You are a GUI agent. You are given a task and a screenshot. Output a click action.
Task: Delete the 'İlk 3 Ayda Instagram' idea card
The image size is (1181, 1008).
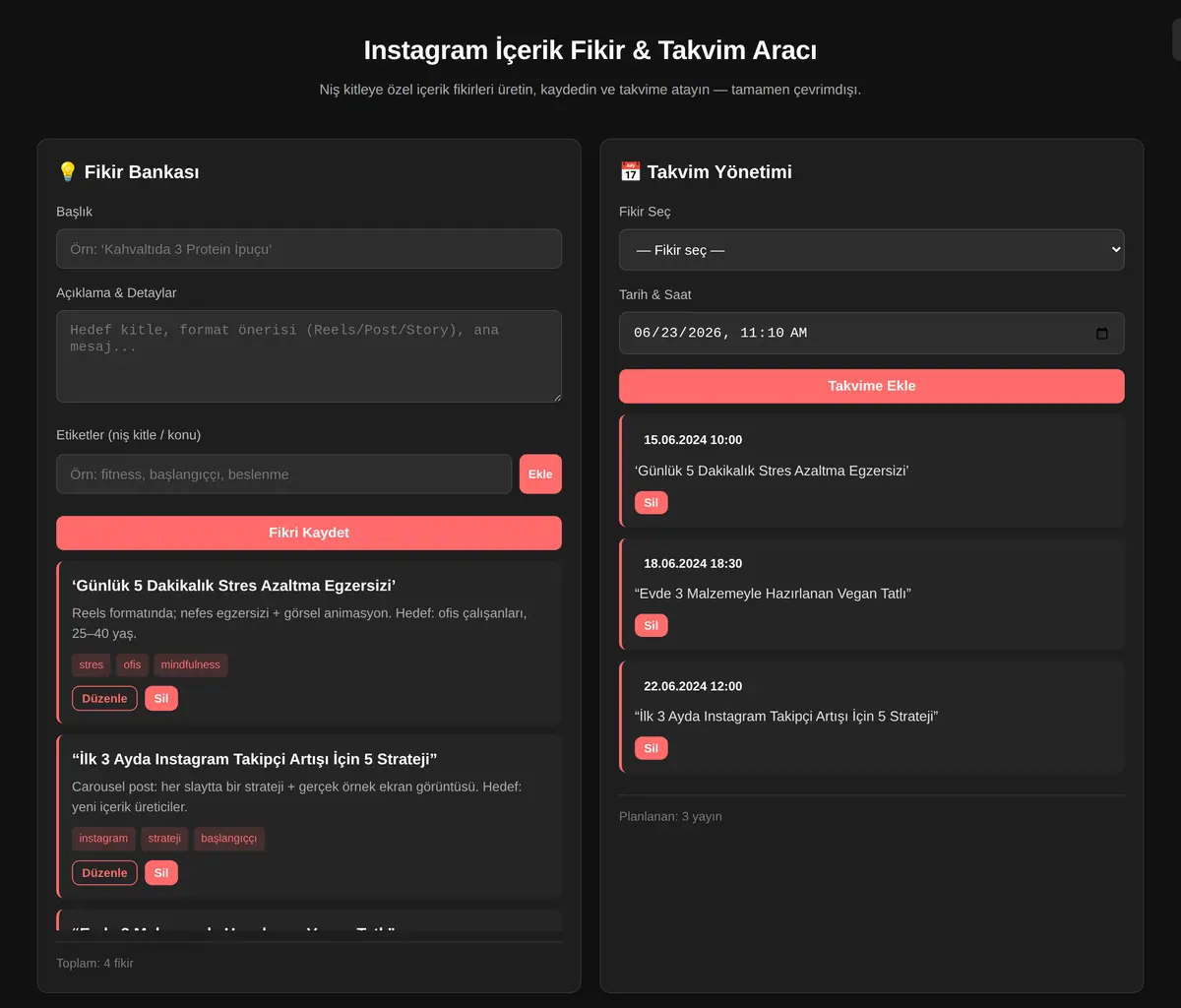coord(161,873)
